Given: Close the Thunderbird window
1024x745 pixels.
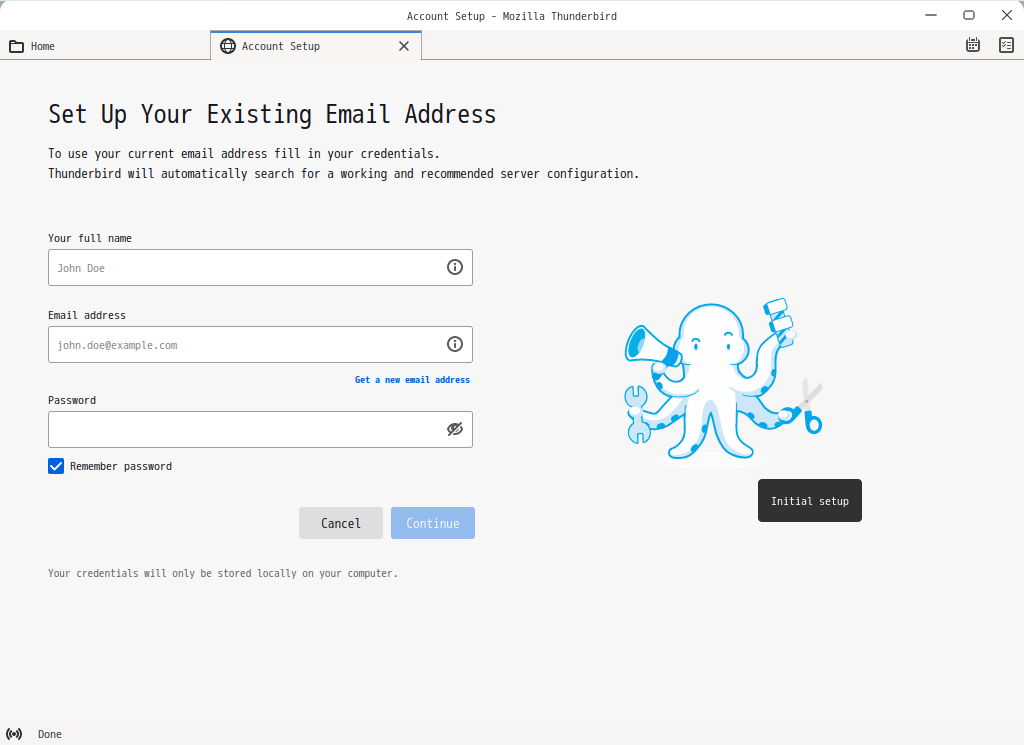Looking at the screenshot, I should tap(1006, 15).
